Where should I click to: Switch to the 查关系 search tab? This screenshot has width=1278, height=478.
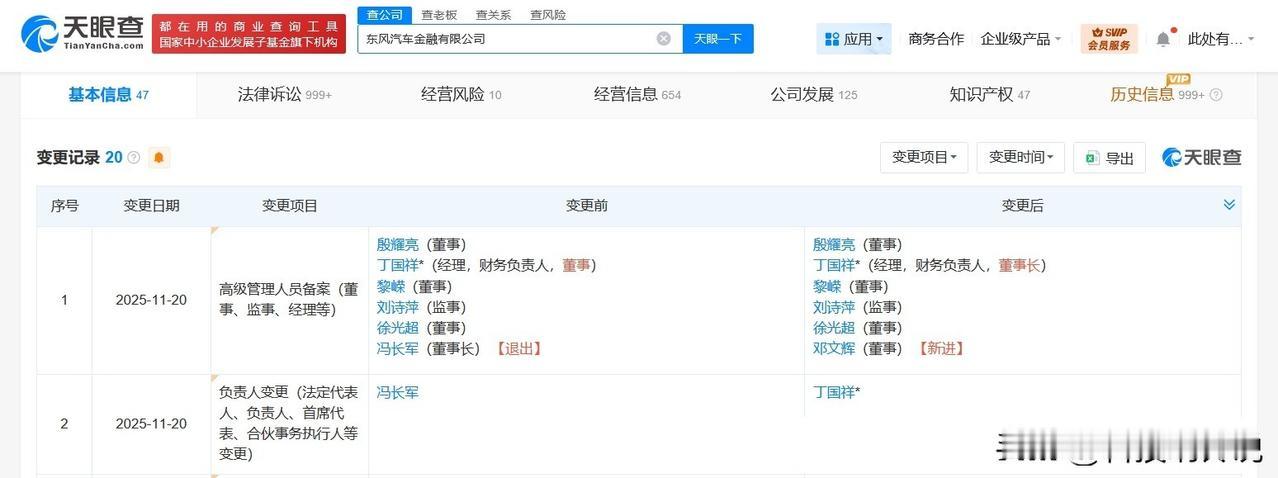pyautogui.click(x=493, y=15)
